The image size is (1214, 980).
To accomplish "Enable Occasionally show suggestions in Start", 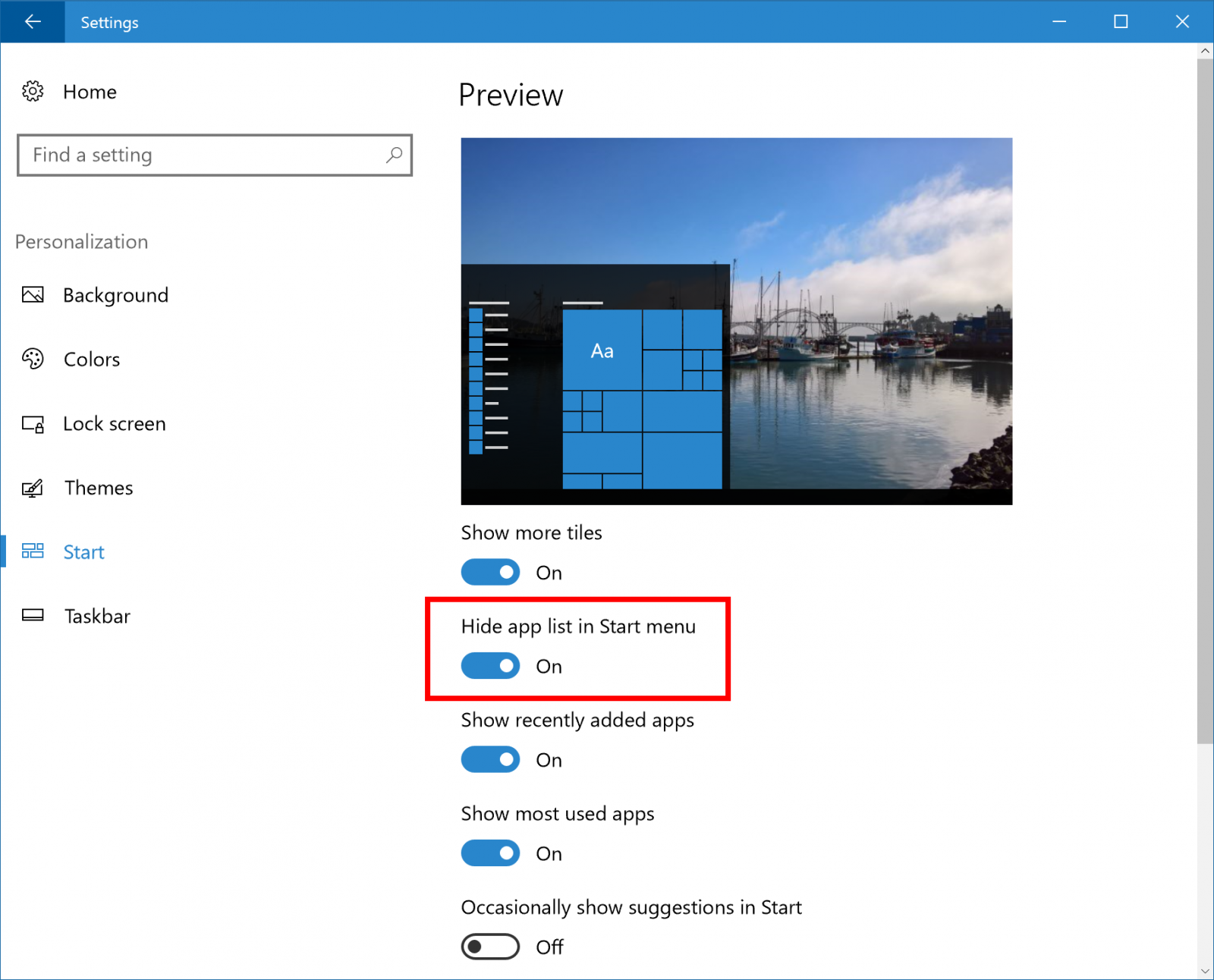I will pyautogui.click(x=490, y=947).
